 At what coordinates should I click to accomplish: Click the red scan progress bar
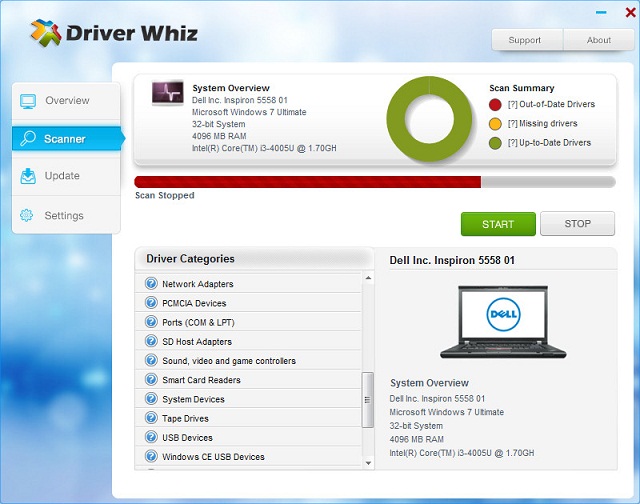click(308, 182)
